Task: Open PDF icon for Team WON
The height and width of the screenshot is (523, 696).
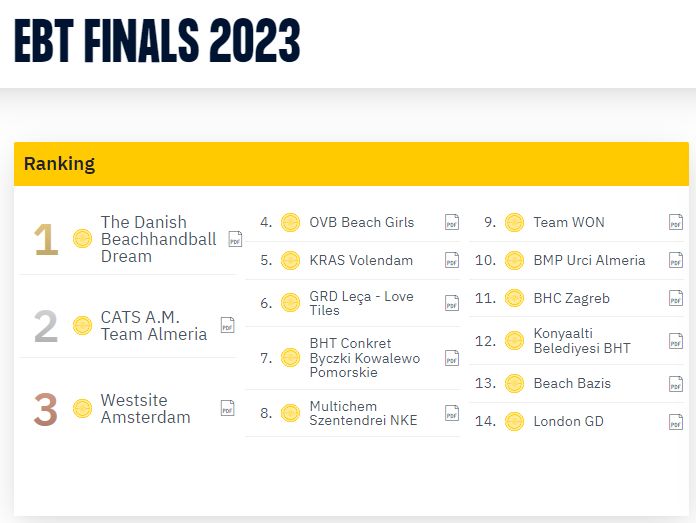Action: (676, 222)
